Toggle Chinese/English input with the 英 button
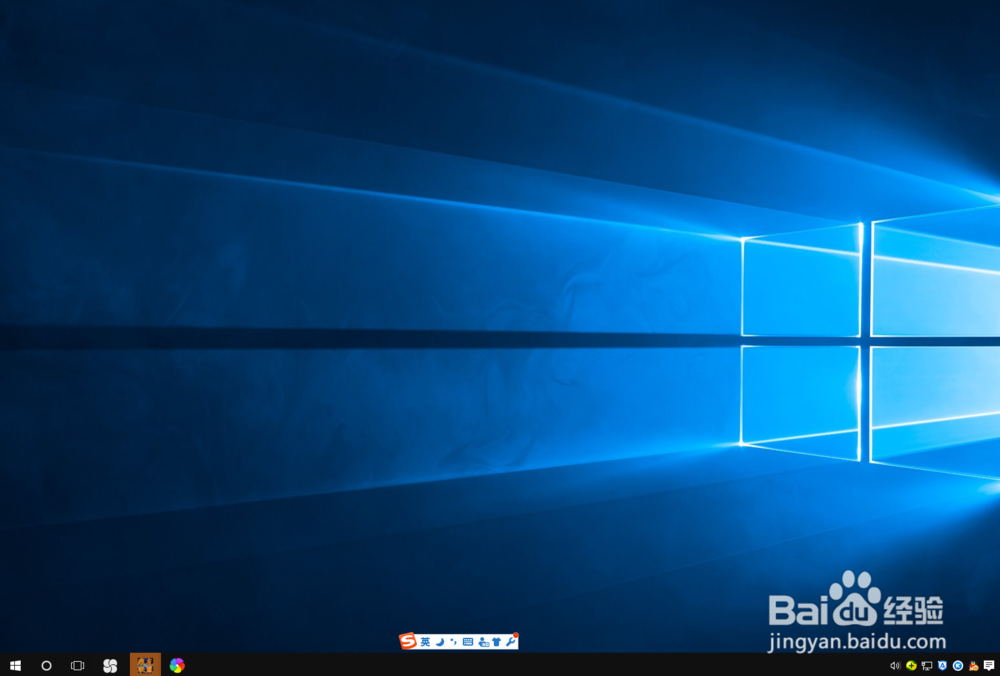 [424, 642]
